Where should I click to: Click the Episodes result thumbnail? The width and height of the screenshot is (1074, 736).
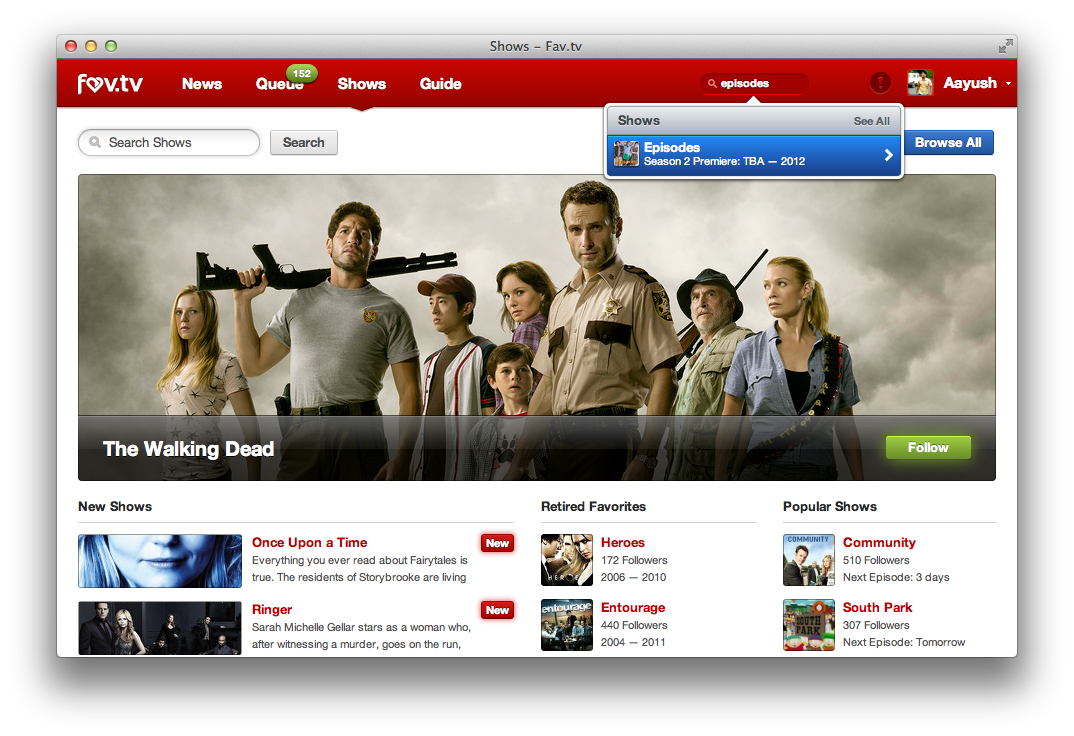click(626, 153)
